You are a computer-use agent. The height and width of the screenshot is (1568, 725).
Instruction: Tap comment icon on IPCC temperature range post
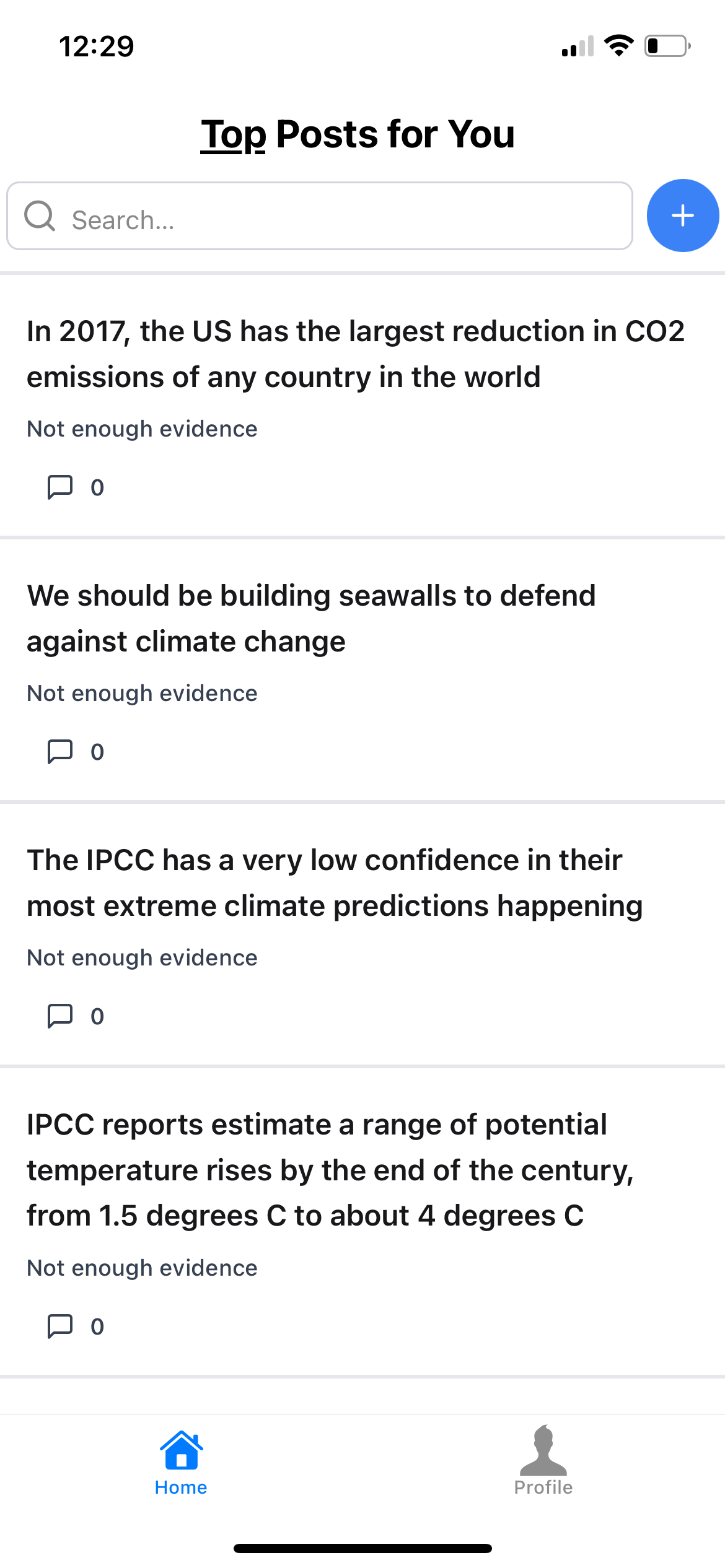60,1326
